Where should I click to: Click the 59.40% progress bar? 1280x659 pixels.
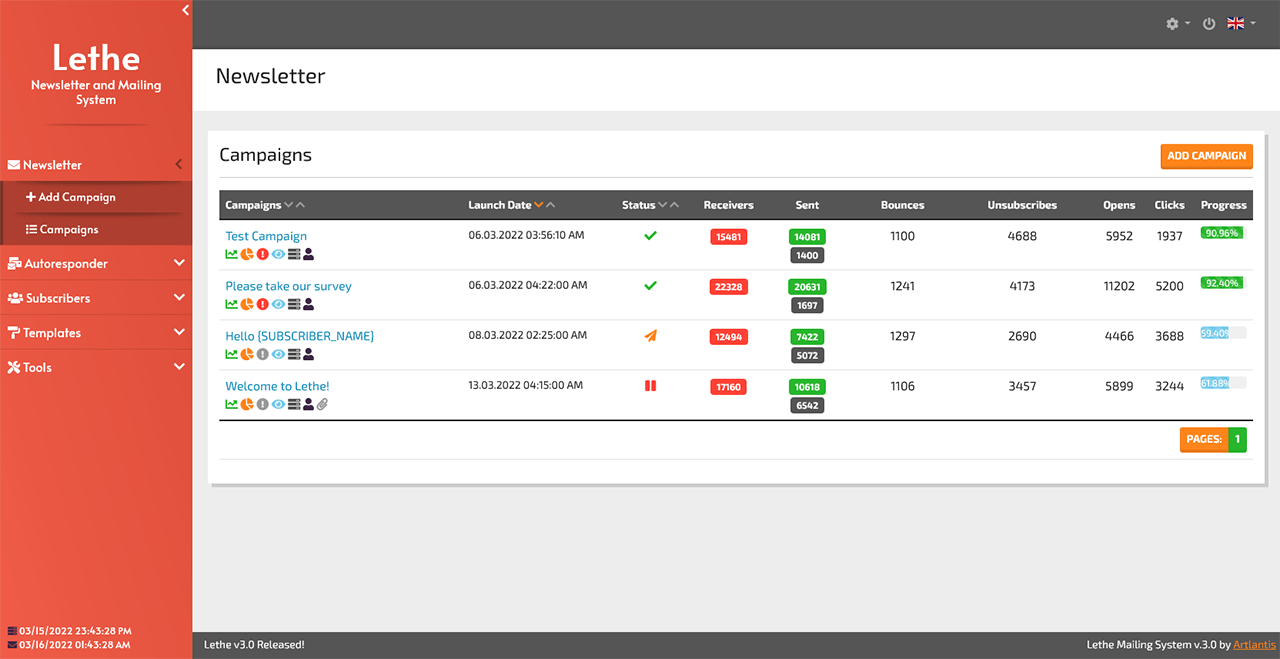click(1223, 333)
